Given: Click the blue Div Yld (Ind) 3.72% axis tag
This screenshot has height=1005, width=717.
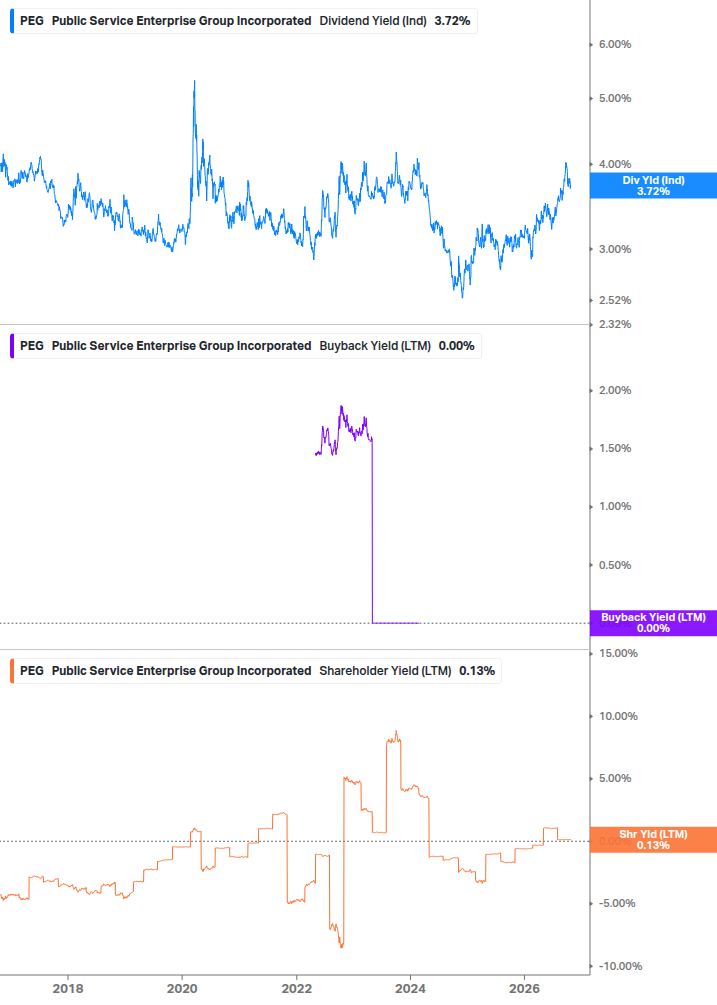Looking at the screenshot, I should click(x=653, y=185).
